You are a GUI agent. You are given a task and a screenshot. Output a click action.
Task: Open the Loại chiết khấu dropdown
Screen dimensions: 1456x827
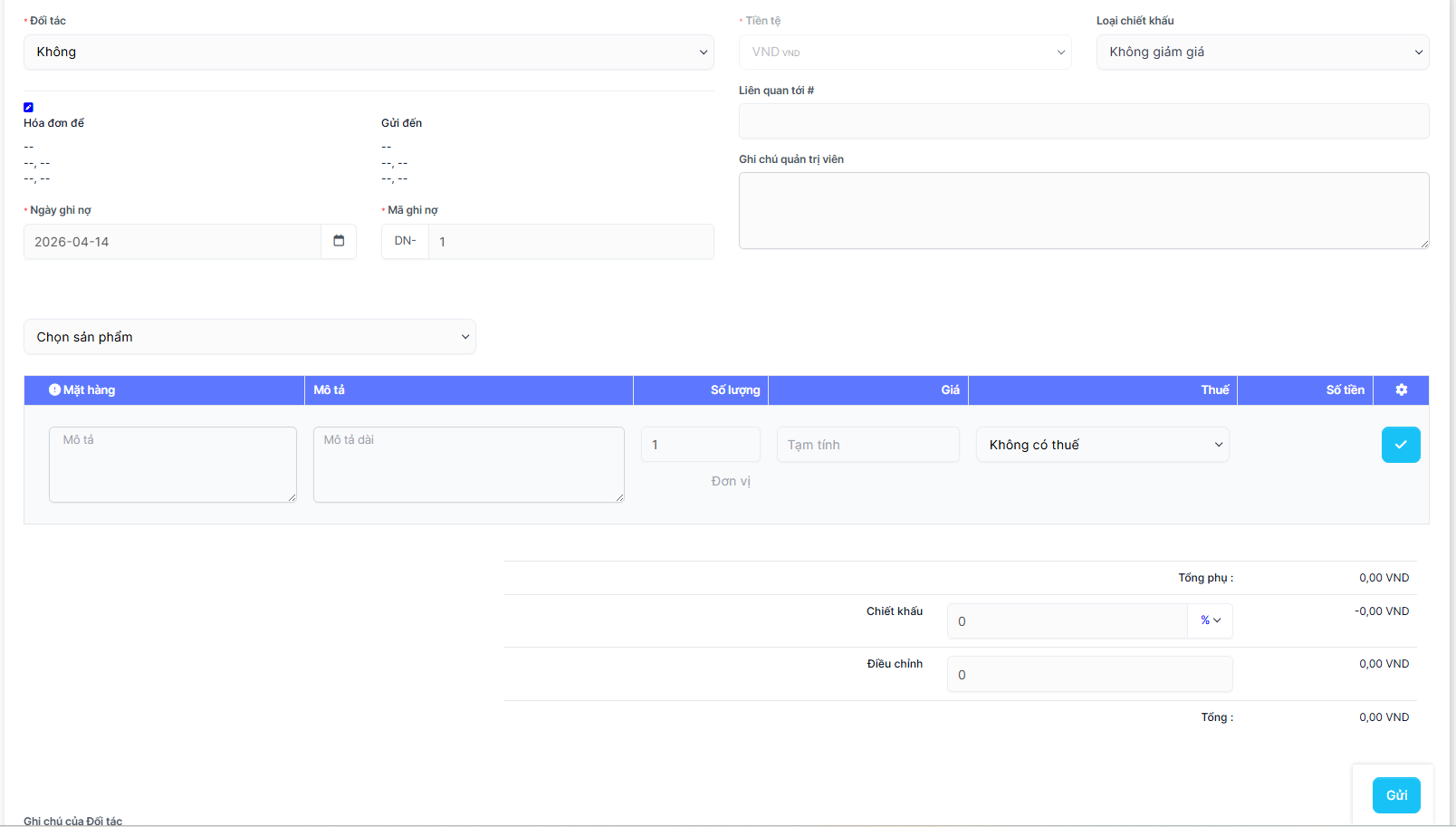click(1262, 53)
